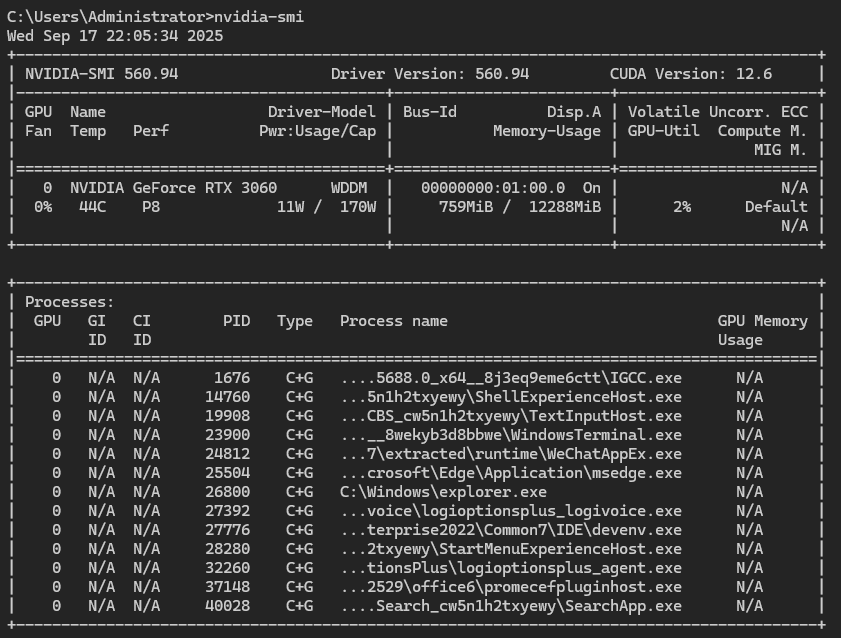
Task: Click the 44C temperature reading
Action: [x=92, y=207]
